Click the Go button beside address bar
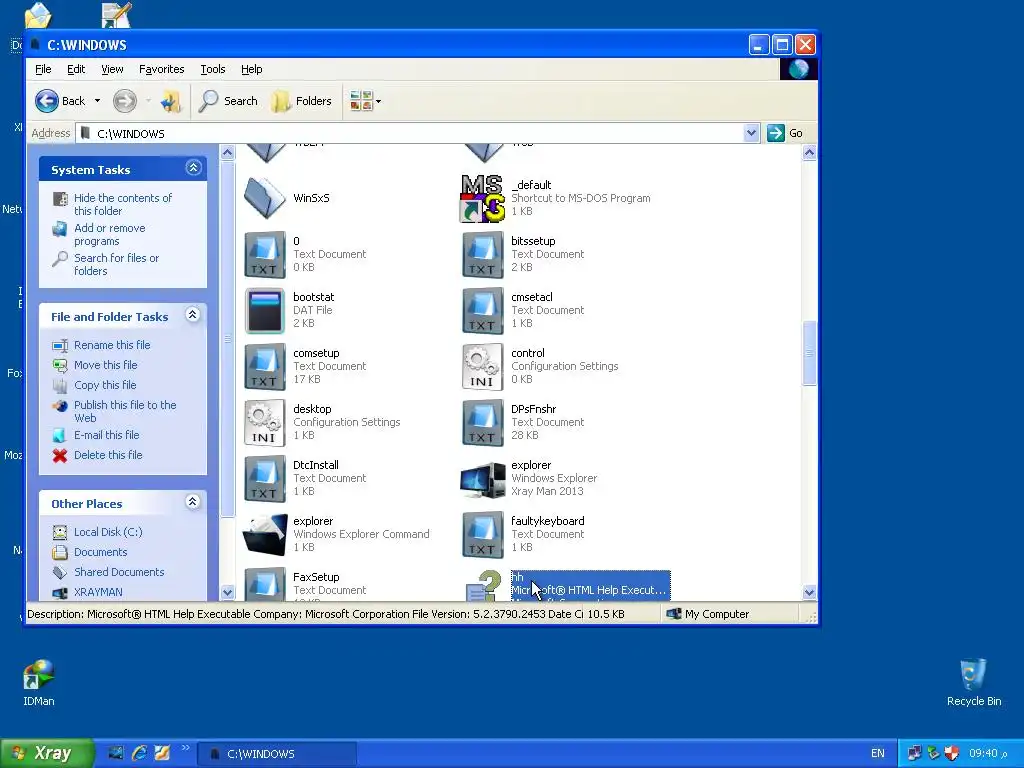Image resolution: width=1024 pixels, height=768 pixels. pyautogui.click(x=786, y=133)
